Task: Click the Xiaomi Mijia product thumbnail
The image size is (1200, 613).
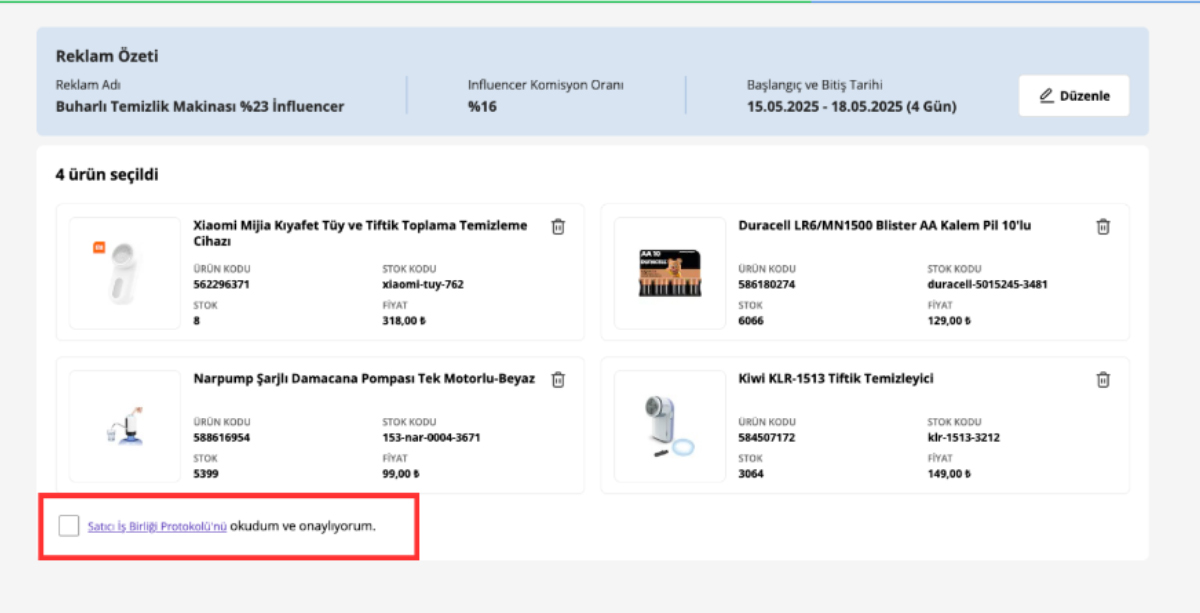Action: tap(124, 273)
